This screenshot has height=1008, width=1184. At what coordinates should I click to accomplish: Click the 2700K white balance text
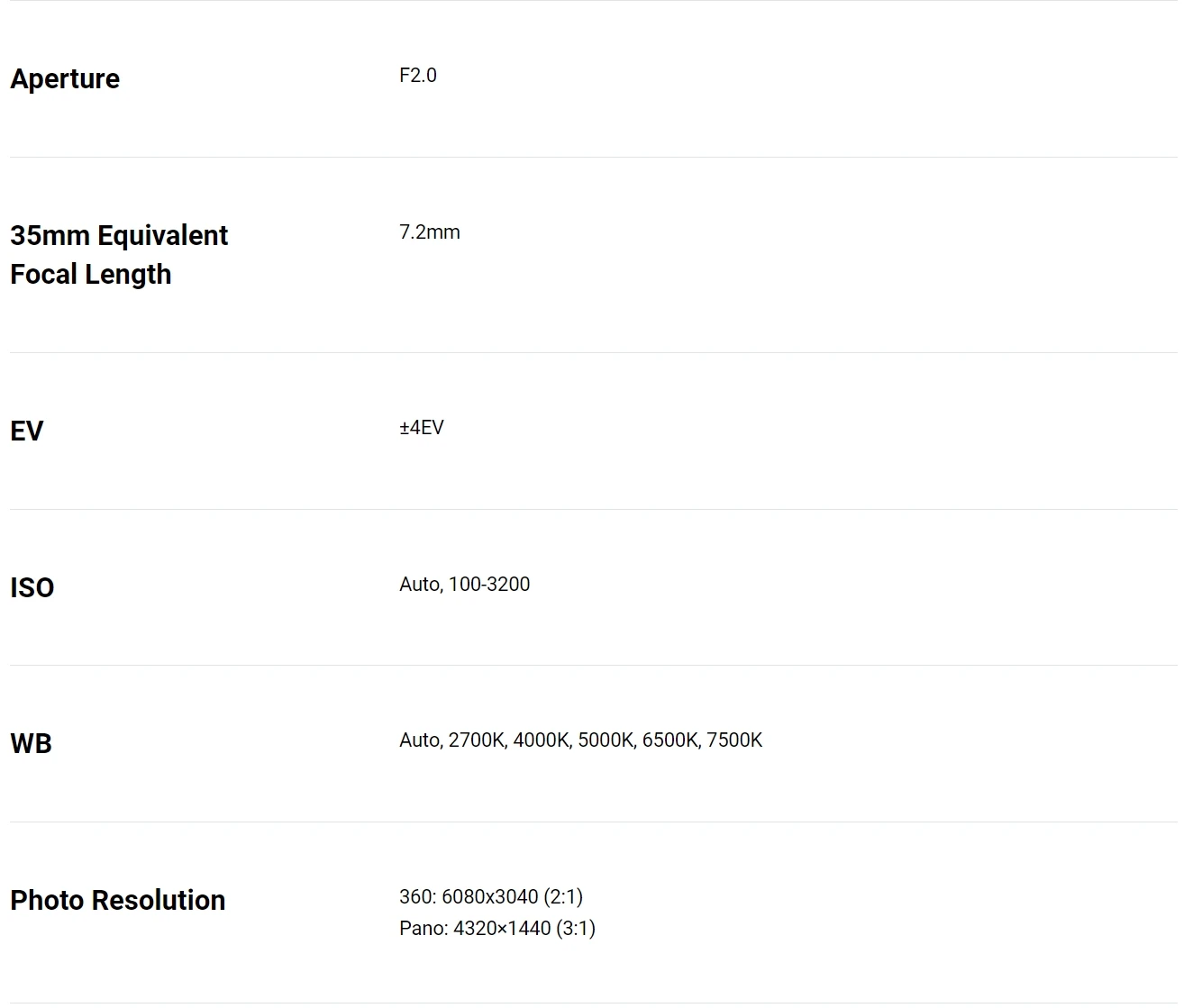click(x=478, y=740)
